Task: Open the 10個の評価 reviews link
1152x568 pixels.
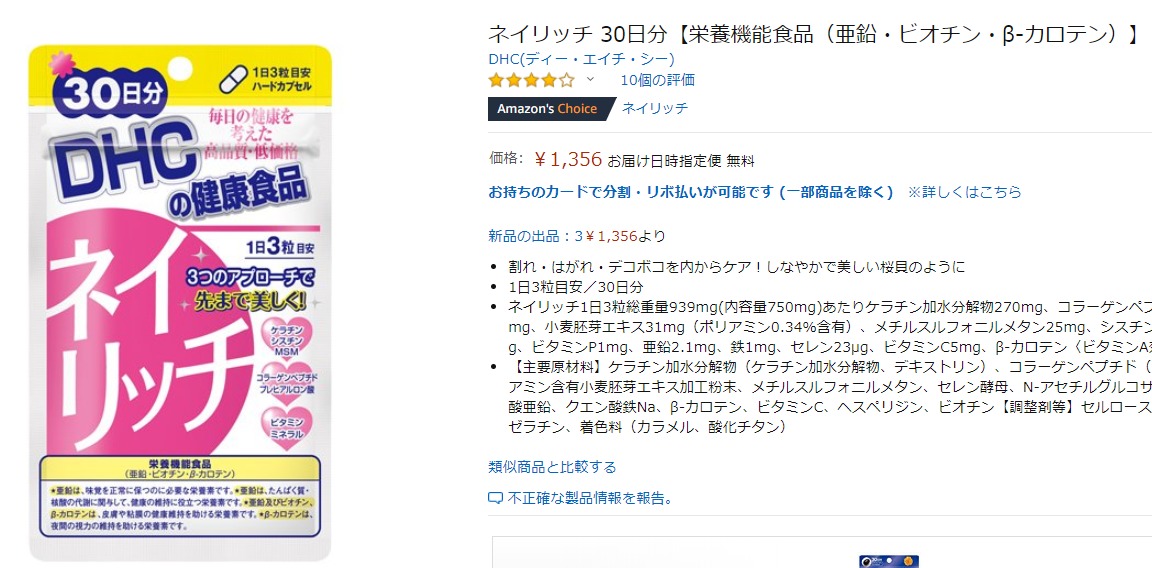Action: click(x=658, y=80)
